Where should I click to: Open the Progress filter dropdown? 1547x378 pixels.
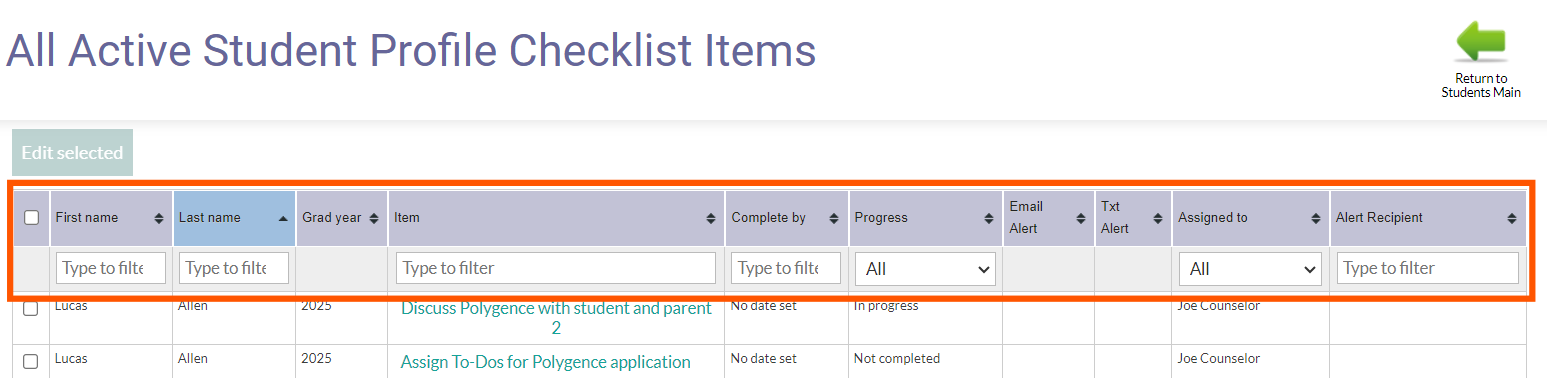(925, 269)
